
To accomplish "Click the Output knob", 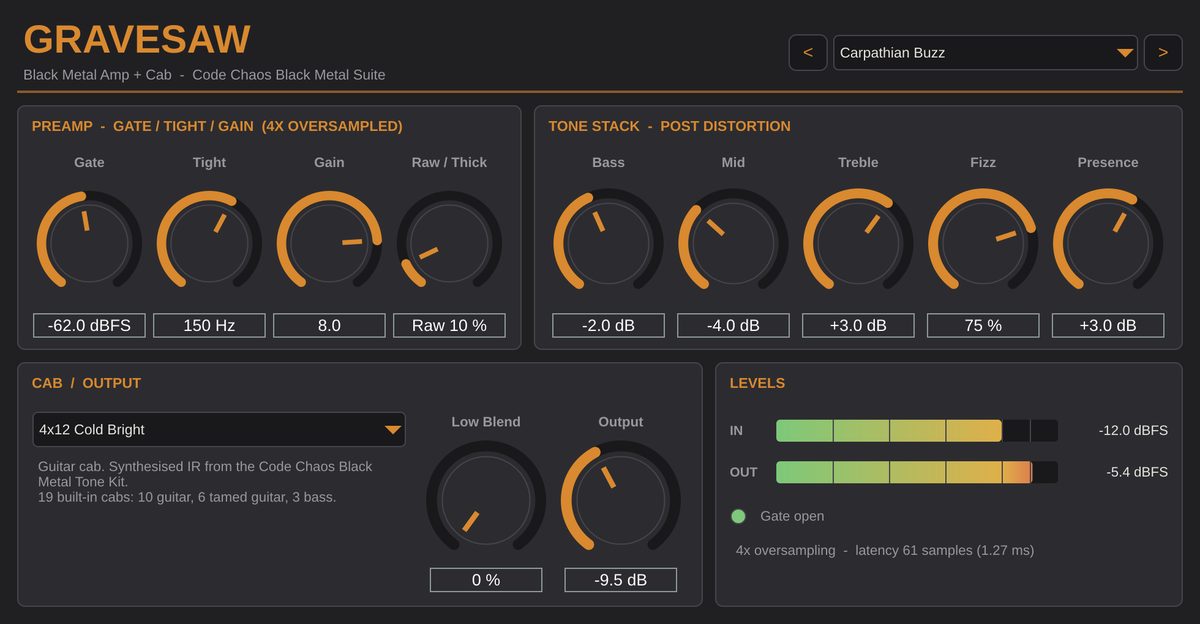I will click(621, 498).
